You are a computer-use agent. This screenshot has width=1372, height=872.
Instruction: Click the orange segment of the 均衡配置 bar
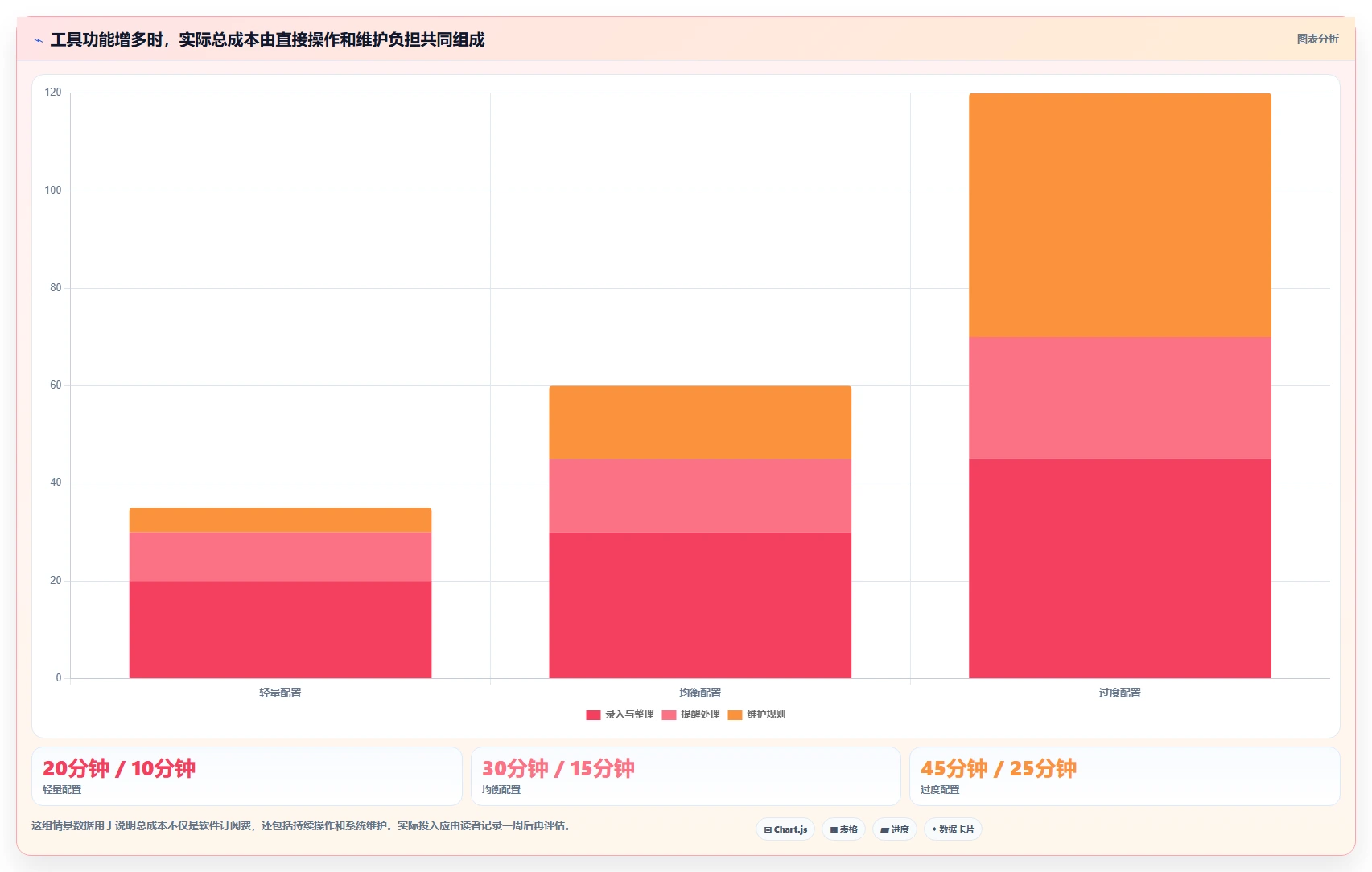tap(700, 422)
